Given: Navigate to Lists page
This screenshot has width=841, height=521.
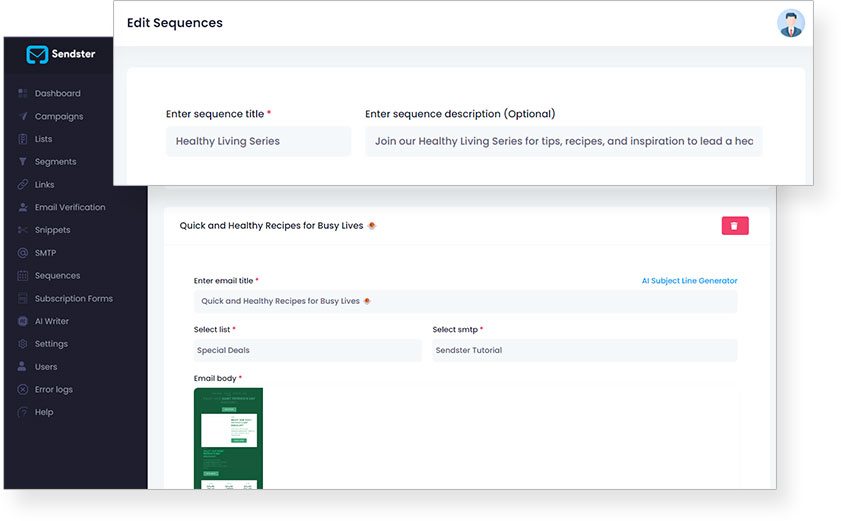Looking at the screenshot, I should 43,139.
